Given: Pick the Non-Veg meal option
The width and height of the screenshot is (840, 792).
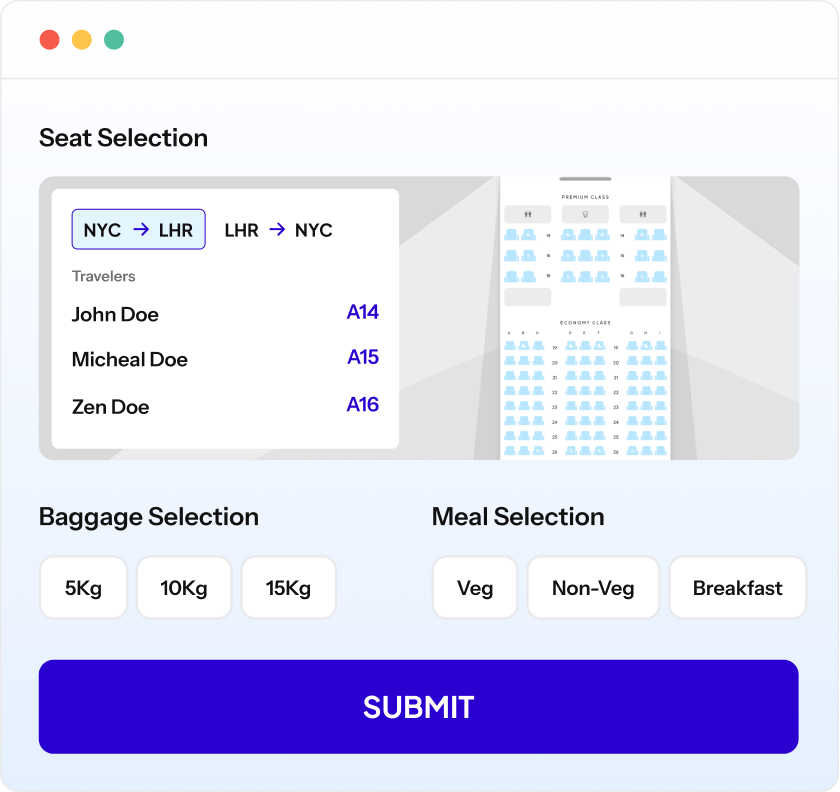Looking at the screenshot, I should pyautogui.click(x=593, y=588).
